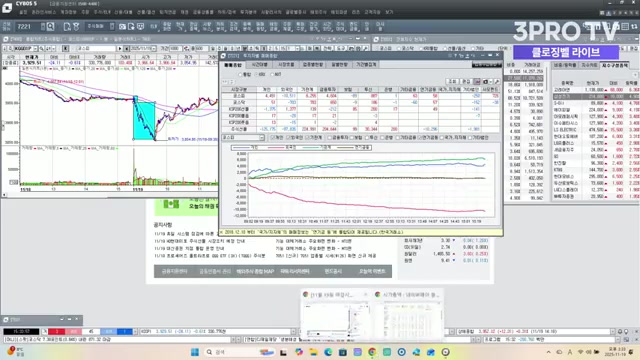Click the 펀드공시 link
The image size is (640, 360).
tap(333, 271)
